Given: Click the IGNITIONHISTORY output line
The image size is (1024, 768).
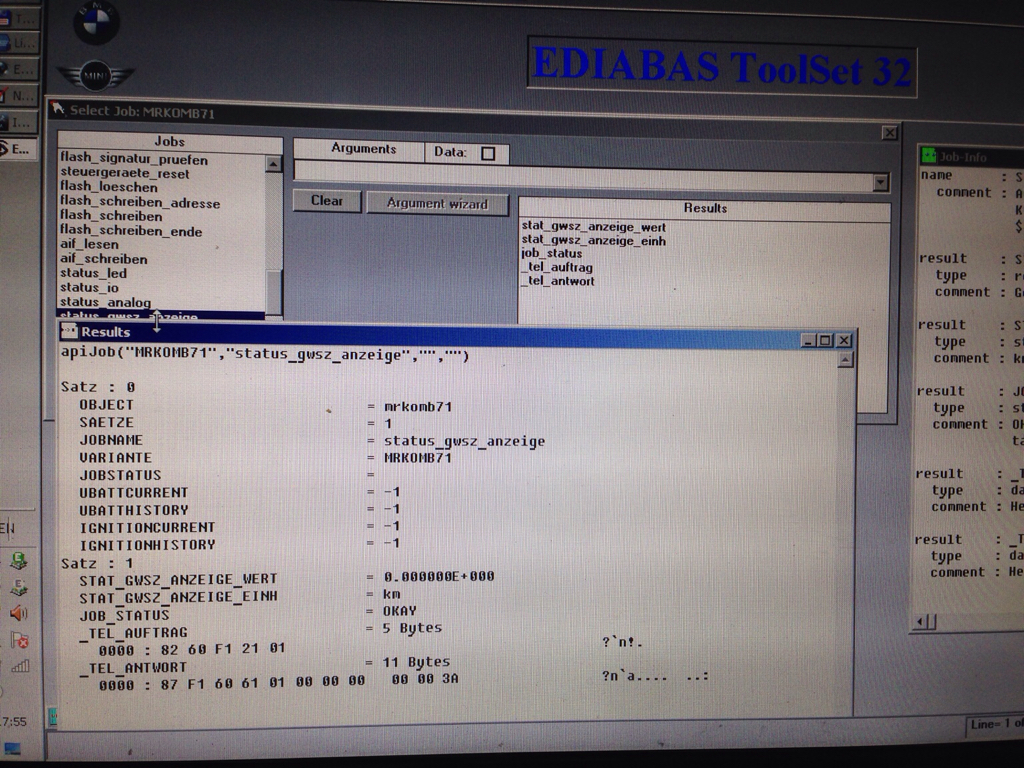Looking at the screenshot, I should (240, 544).
